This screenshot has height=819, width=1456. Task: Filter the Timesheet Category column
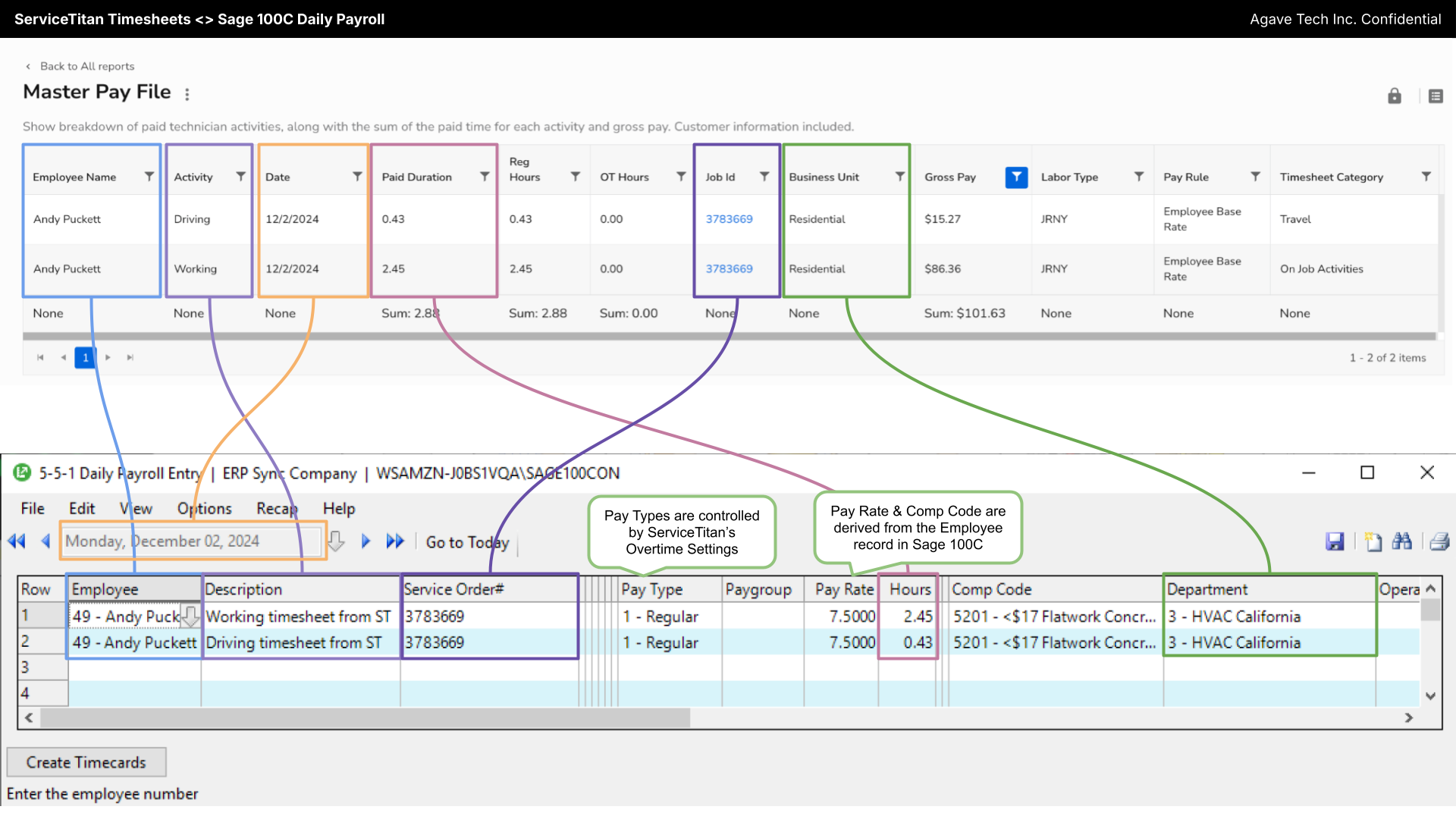(1426, 176)
